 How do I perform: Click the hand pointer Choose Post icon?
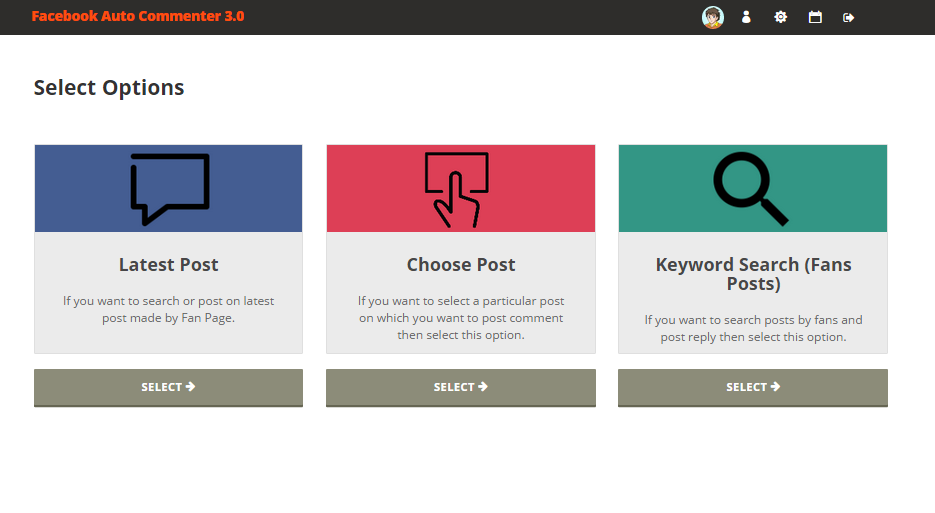457,189
